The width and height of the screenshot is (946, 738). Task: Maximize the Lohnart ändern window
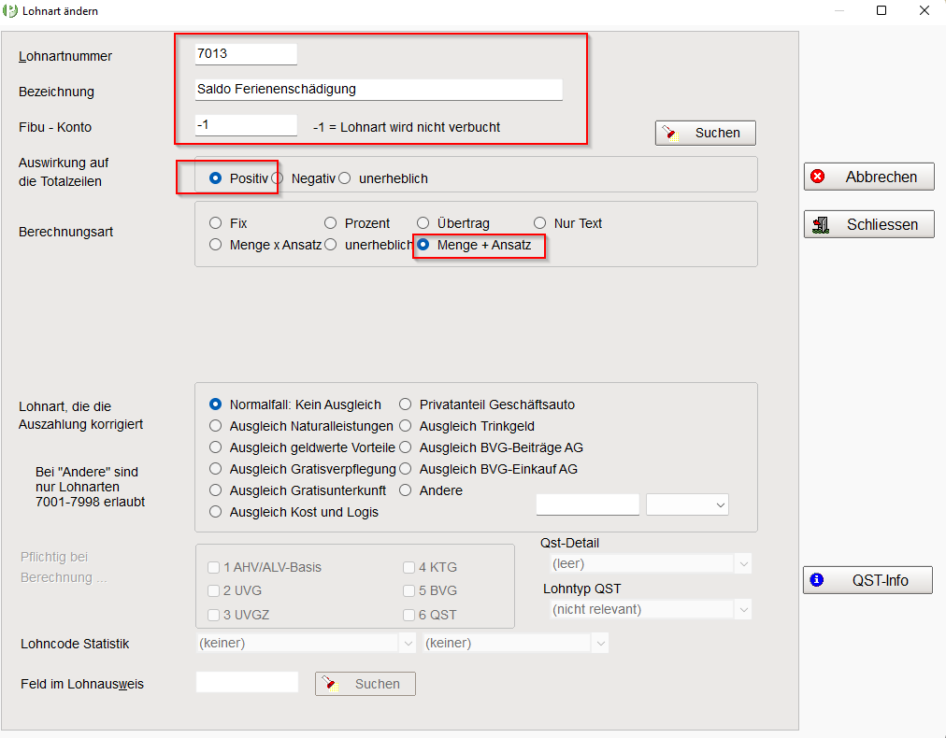tap(881, 11)
